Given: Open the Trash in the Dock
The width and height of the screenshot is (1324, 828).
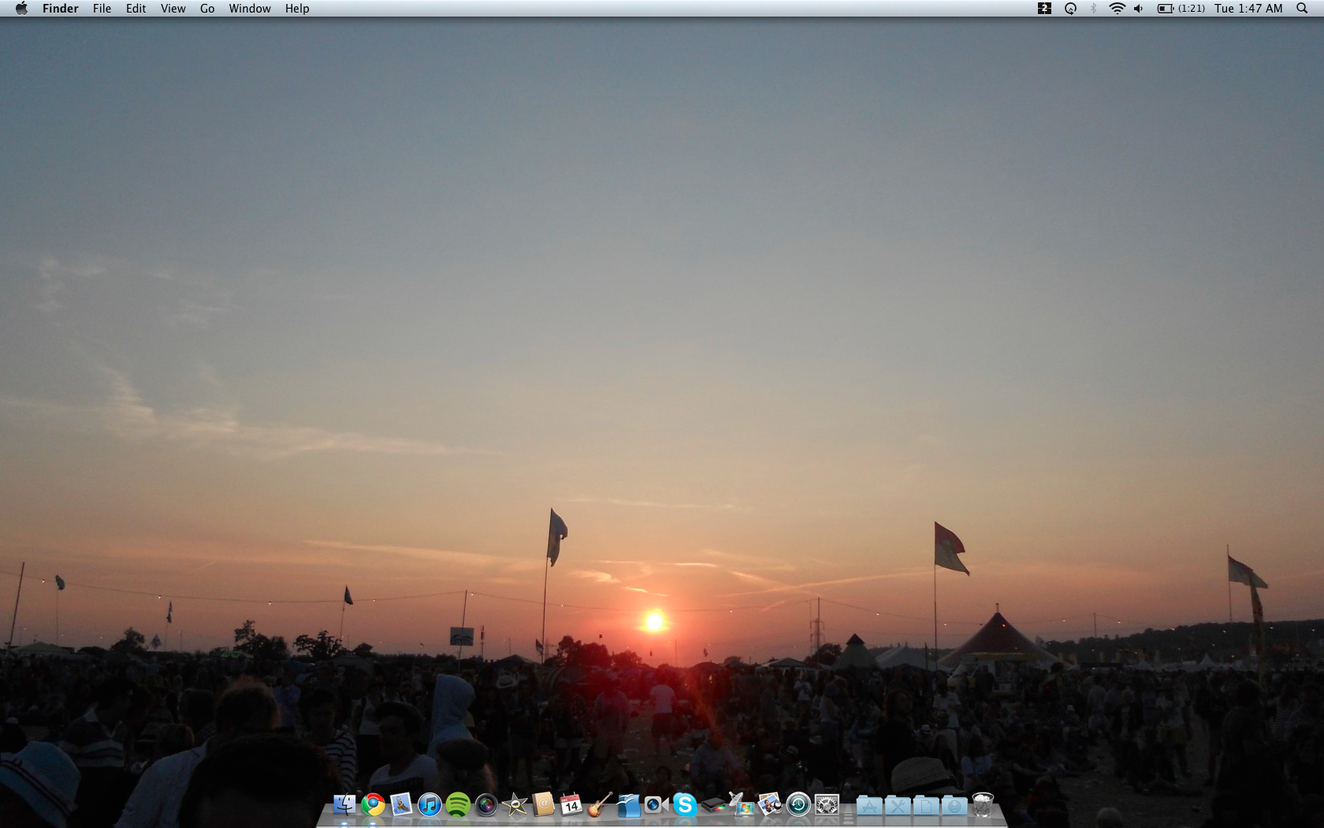Looking at the screenshot, I should click(x=983, y=804).
